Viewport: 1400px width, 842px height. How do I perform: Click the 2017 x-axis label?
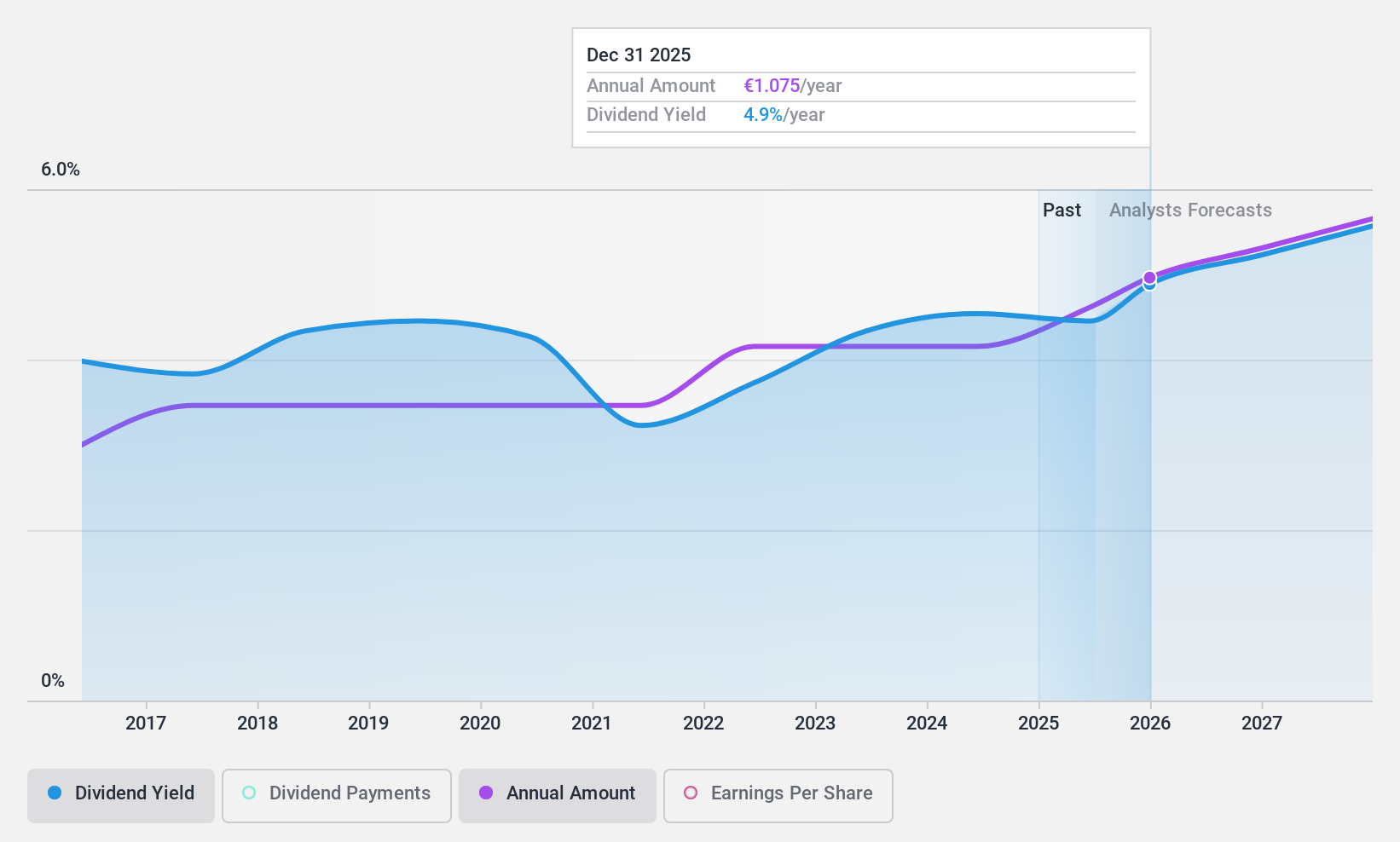[x=146, y=724]
